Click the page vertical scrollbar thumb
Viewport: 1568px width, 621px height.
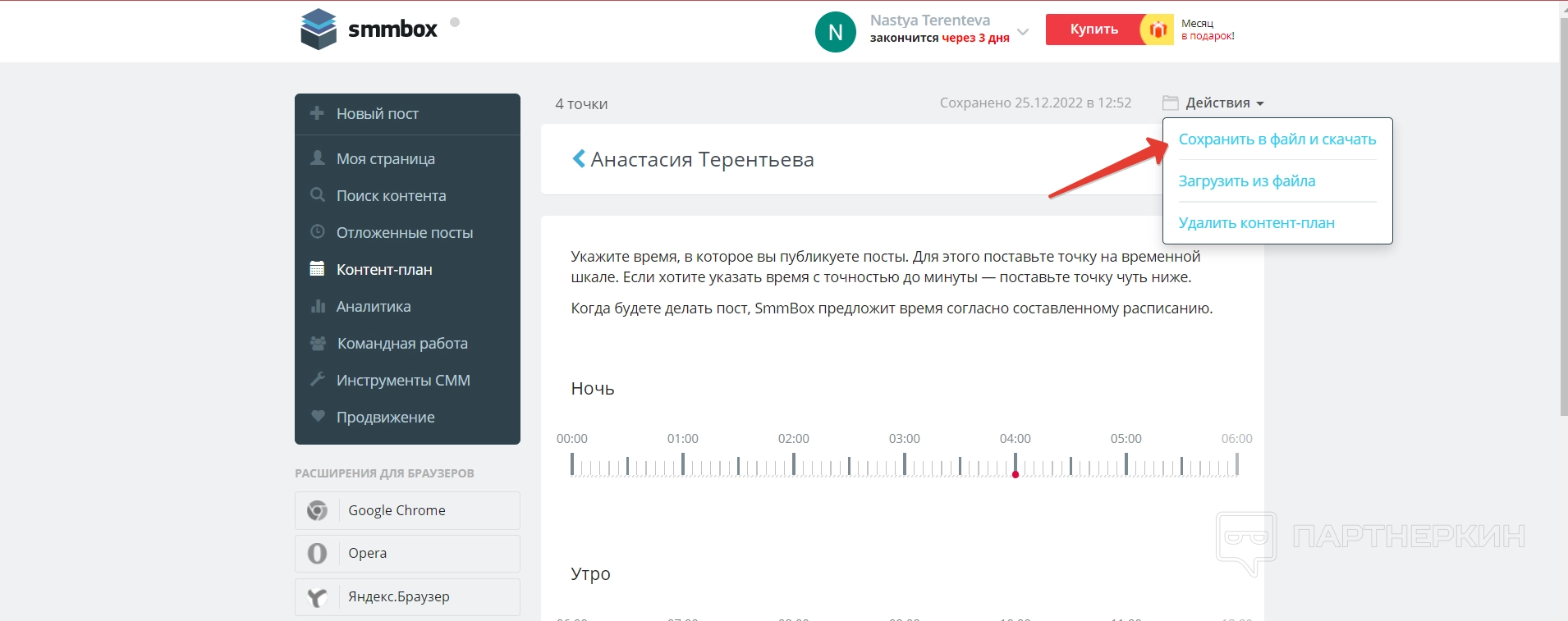pos(1563,216)
